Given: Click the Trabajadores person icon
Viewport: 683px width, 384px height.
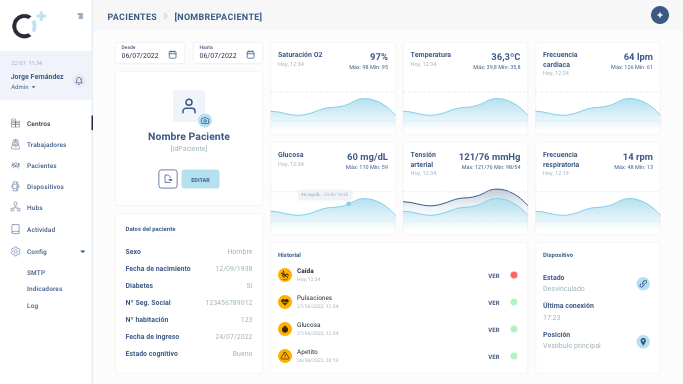Looking at the screenshot, I should (15, 144).
